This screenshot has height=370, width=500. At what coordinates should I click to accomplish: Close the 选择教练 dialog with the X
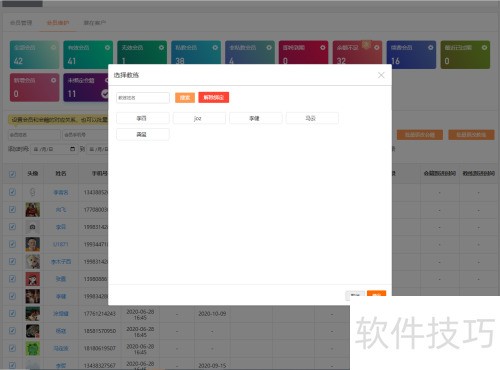[381, 75]
